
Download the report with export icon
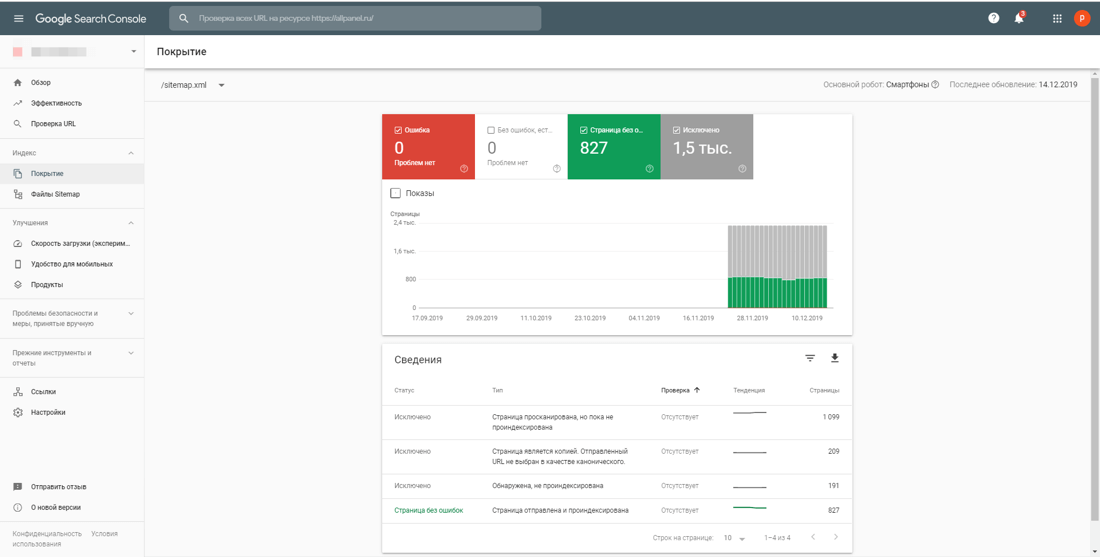(835, 358)
